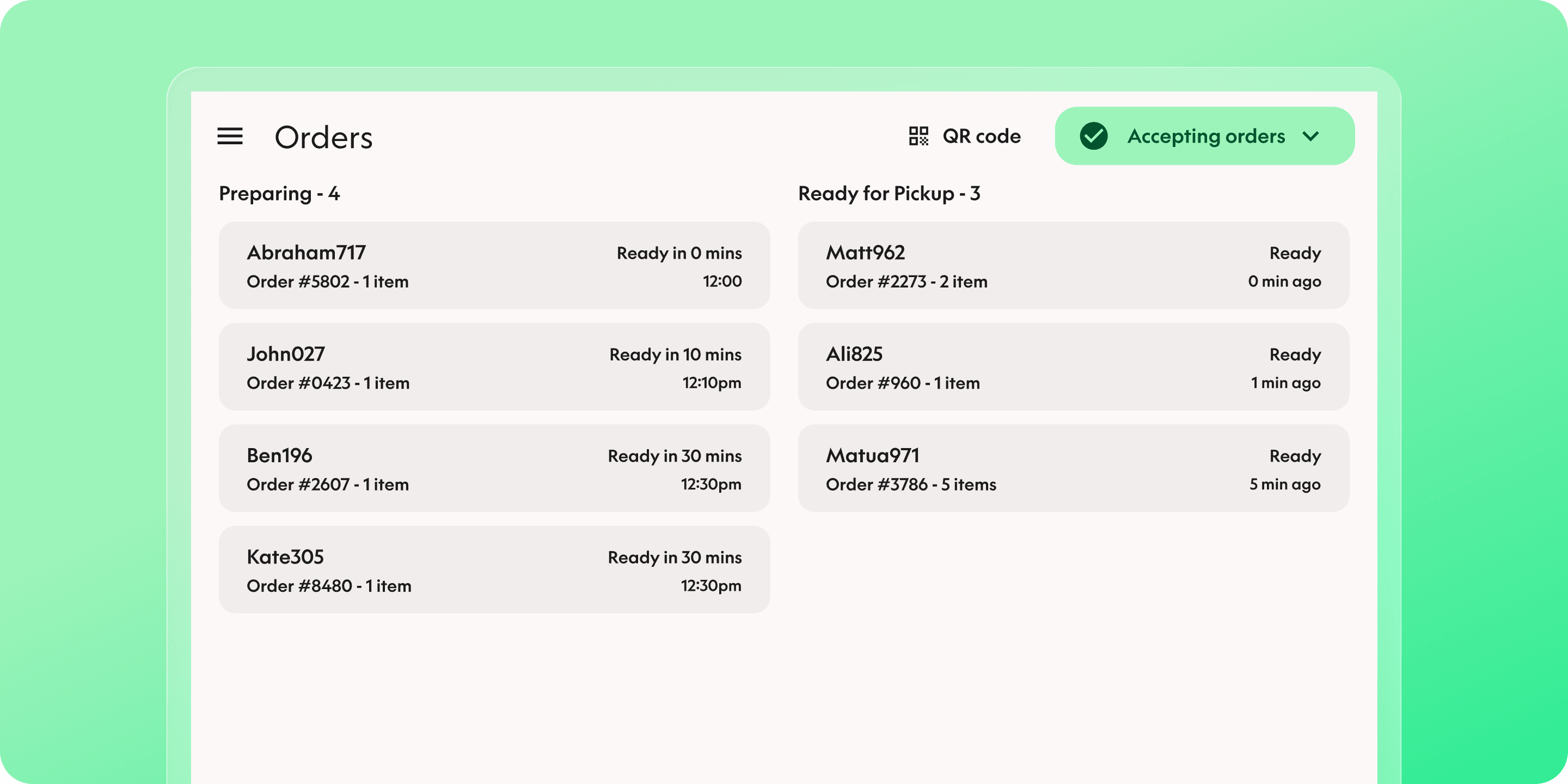The height and width of the screenshot is (784, 1568).
Task: Open the Accepting orders status dropdown
Action: click(x=1205, y=136)
